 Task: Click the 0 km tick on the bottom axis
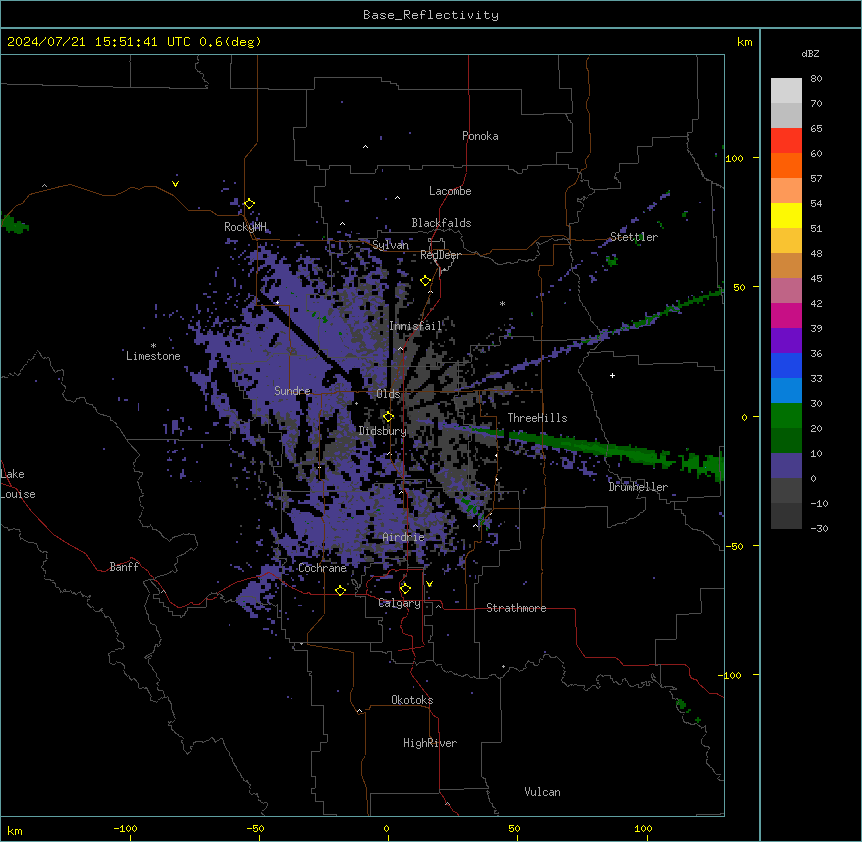click(386, 828)
